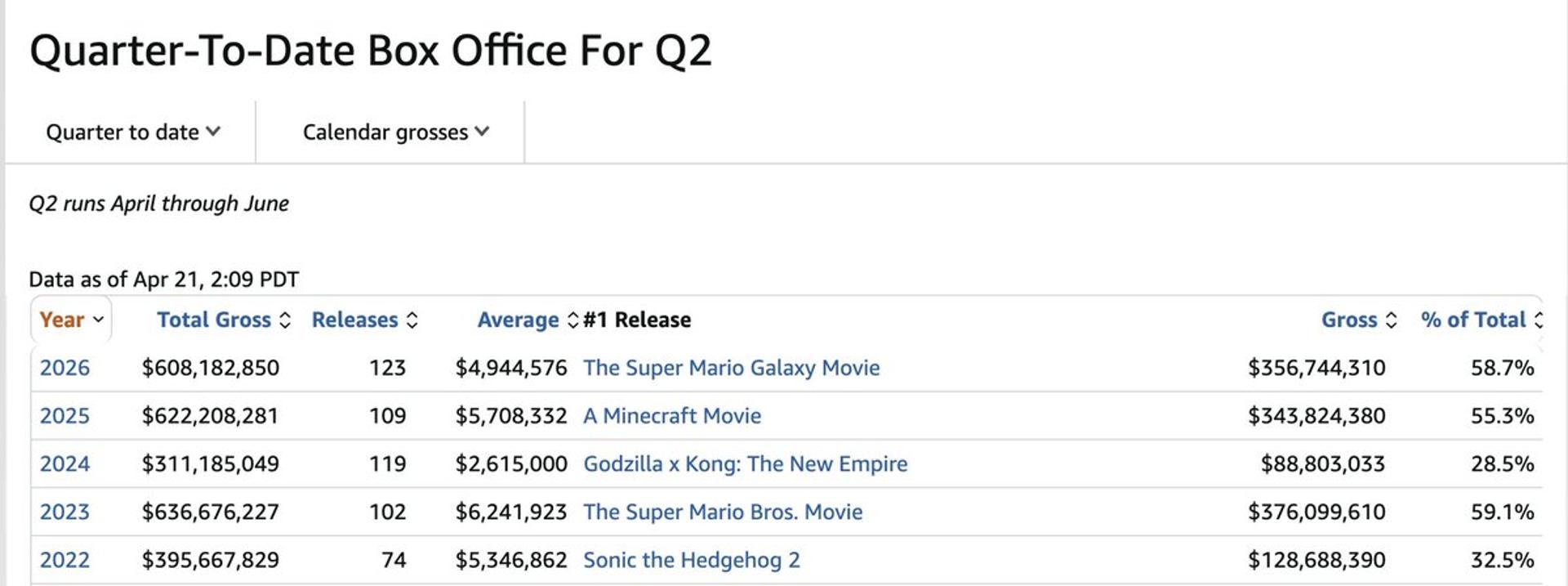This screenshot has height=586, width=1568.
Task: Click the Gross column sort icon
Action: [x=1392, y=320]
